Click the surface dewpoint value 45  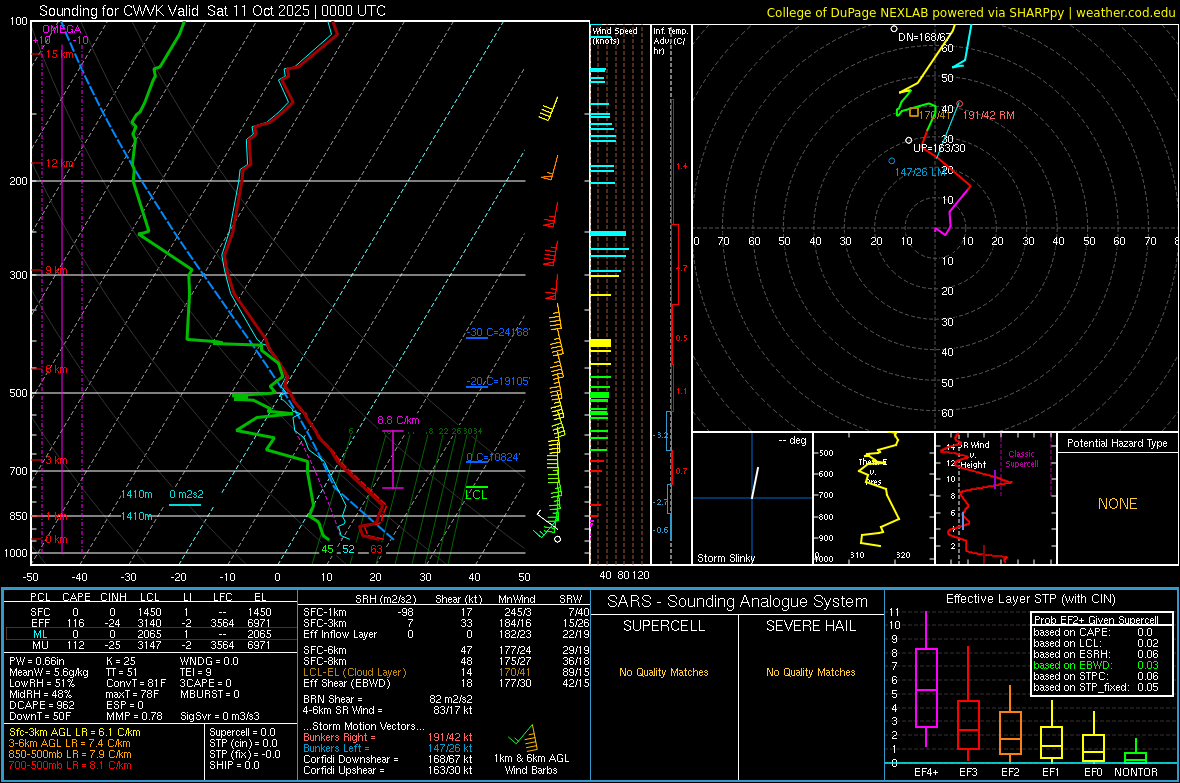327,549
